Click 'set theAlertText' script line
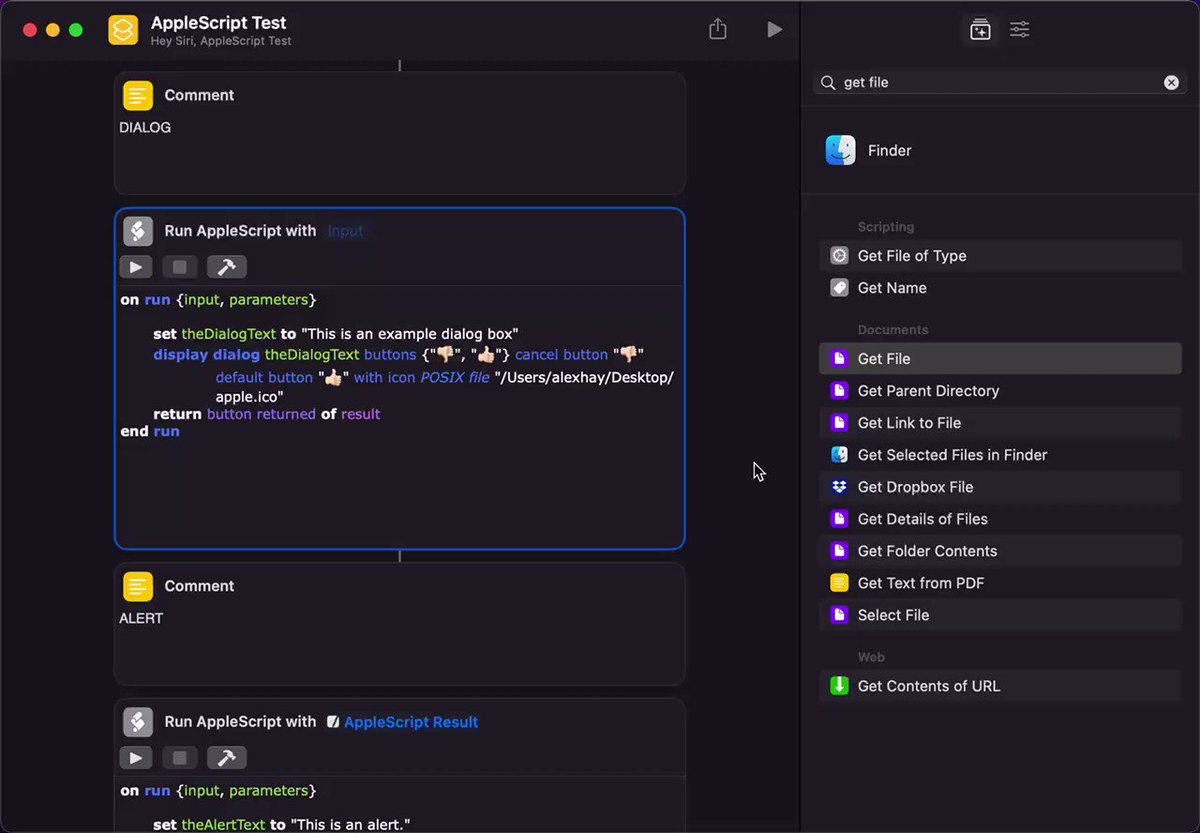 281,825
